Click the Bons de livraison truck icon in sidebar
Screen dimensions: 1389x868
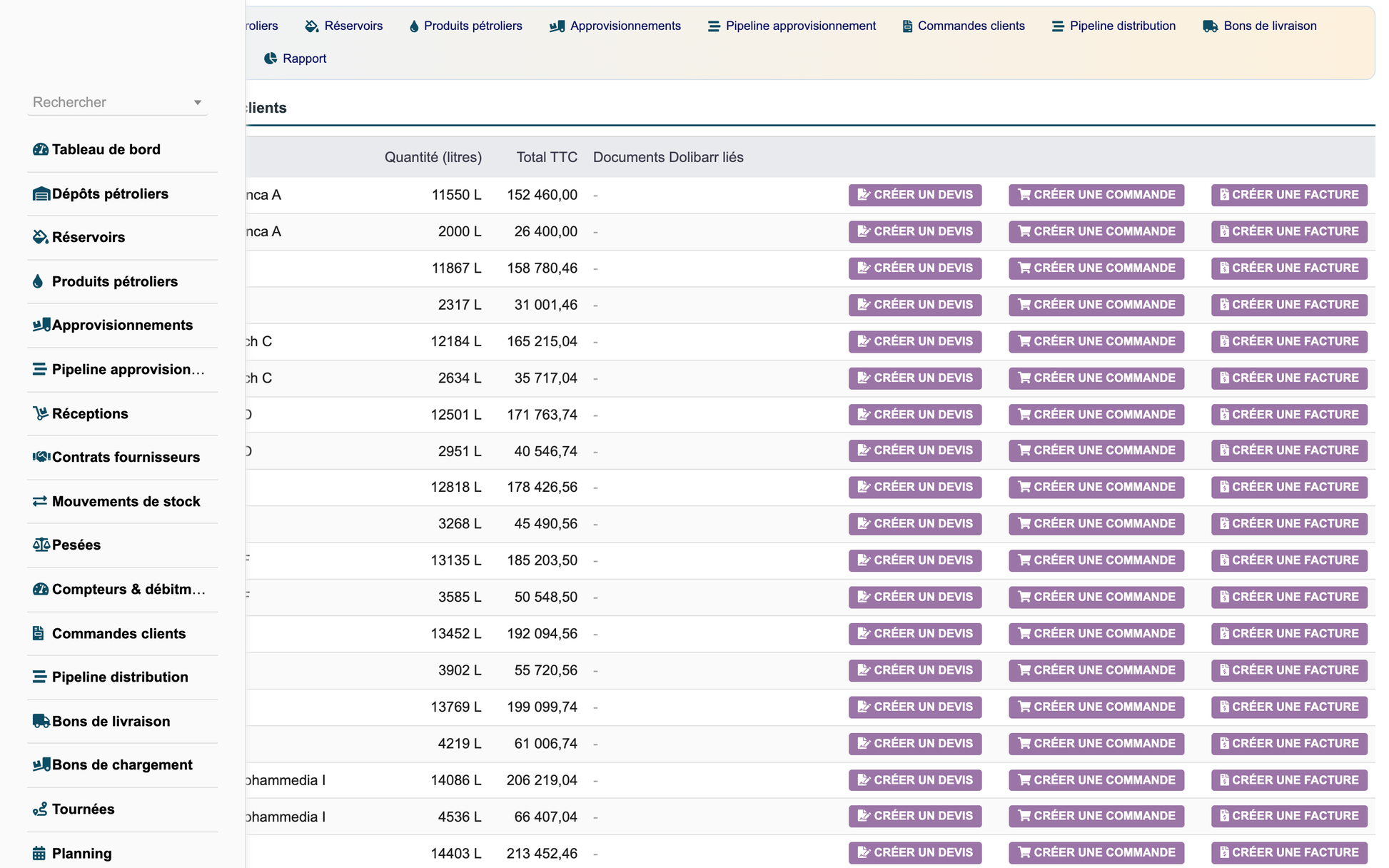click(x=41, y=721)
